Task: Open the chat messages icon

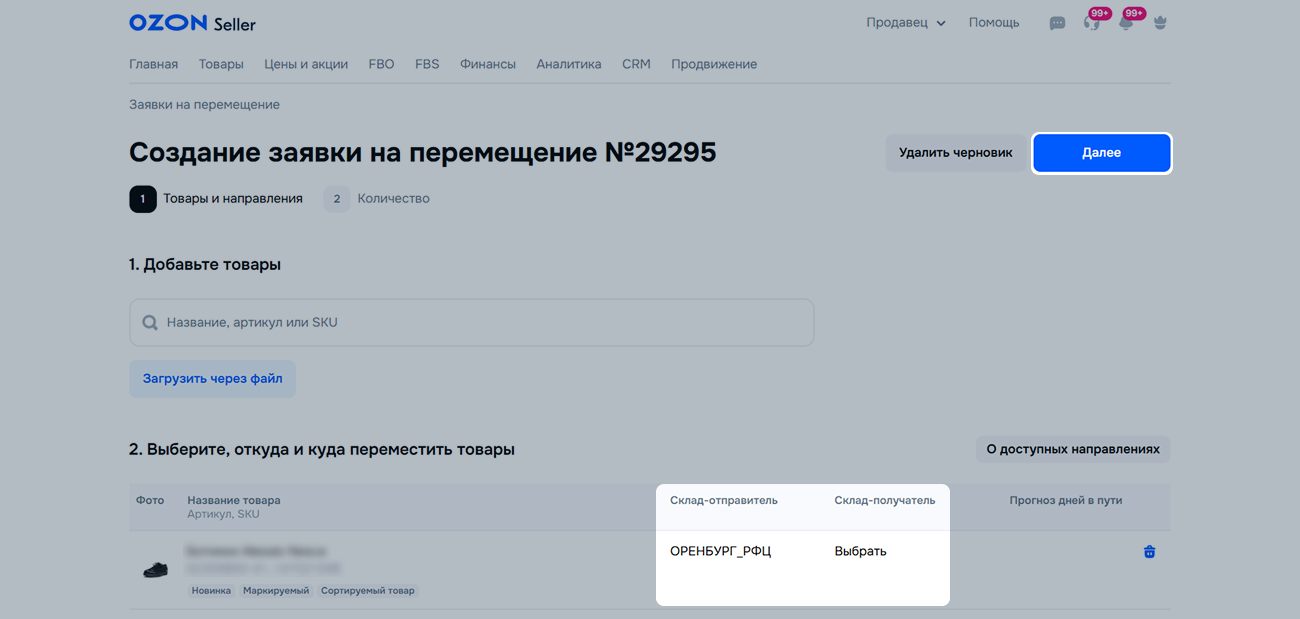Action: tap(1057, 23)
